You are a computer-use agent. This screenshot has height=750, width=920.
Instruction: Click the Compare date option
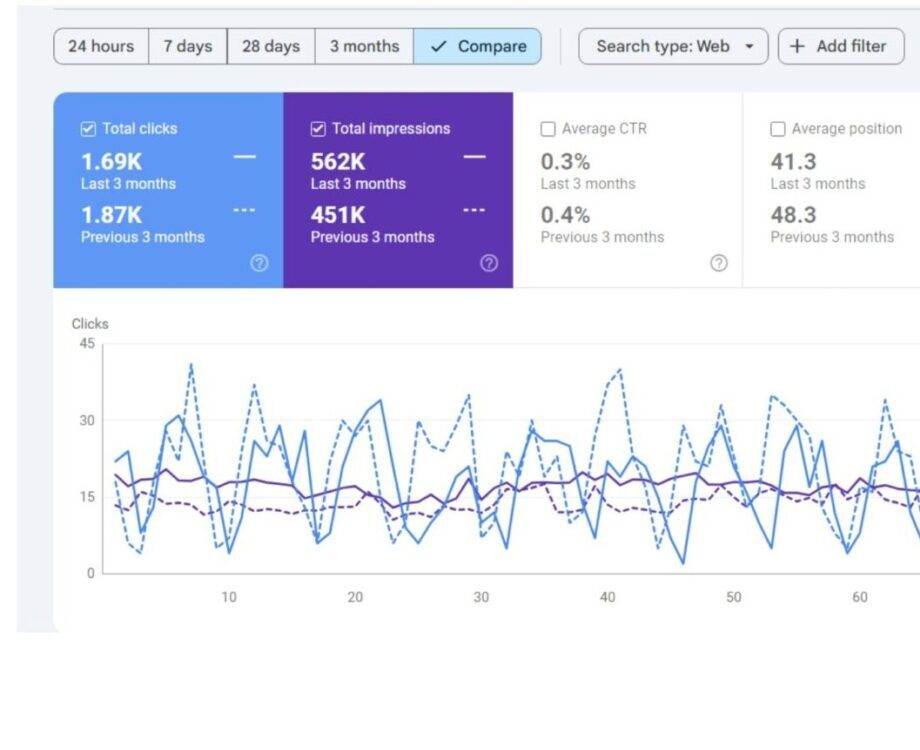[x=478, y=46]
